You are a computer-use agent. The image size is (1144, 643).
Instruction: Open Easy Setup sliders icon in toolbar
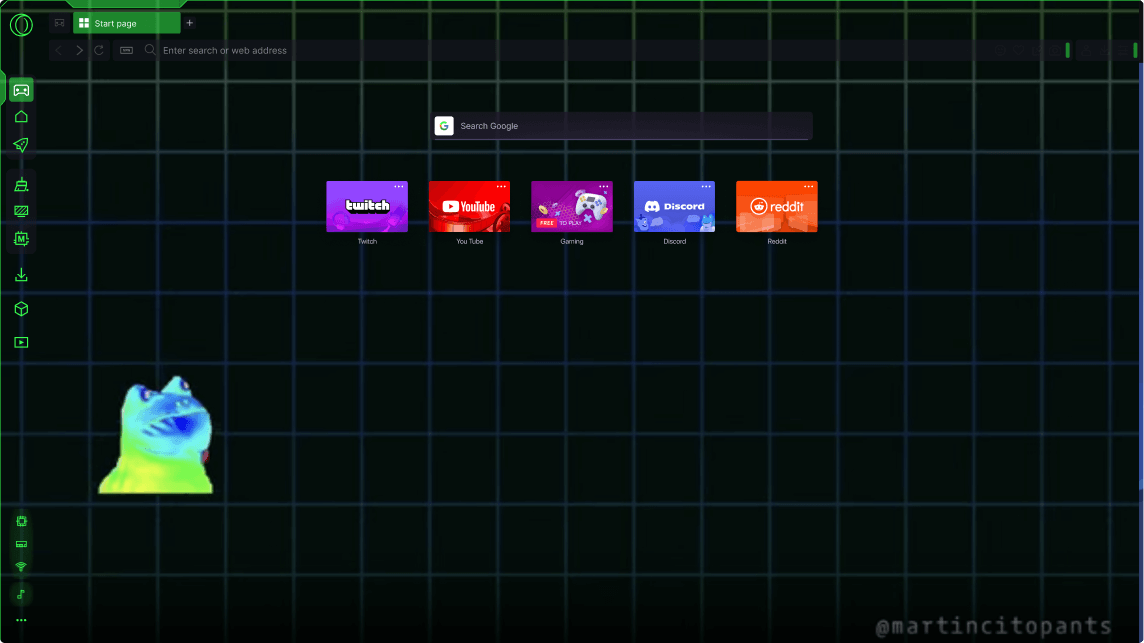tap(1123, 50)
